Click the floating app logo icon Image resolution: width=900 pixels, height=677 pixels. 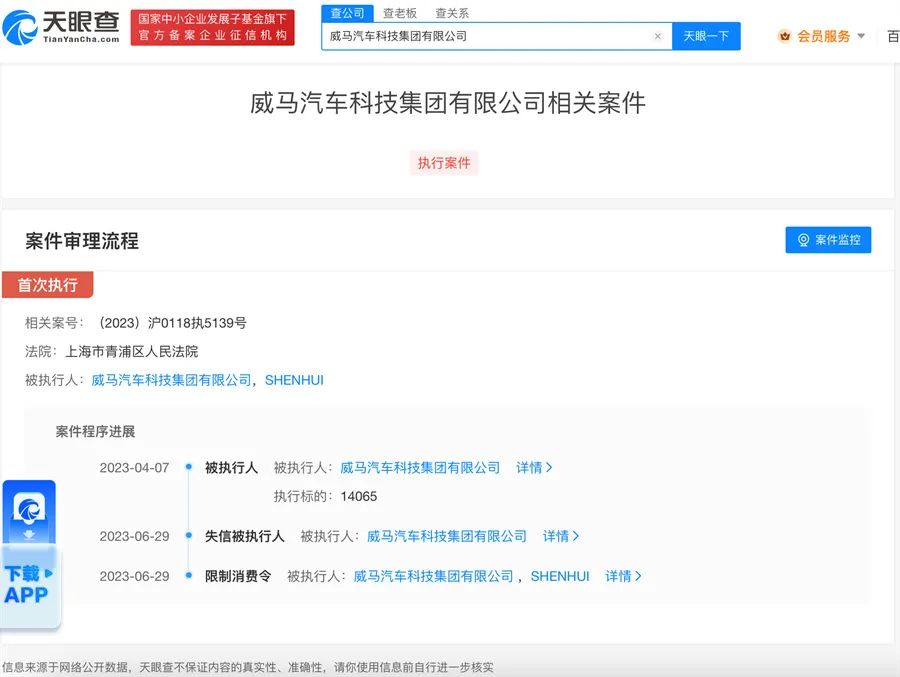coord(29,510)
